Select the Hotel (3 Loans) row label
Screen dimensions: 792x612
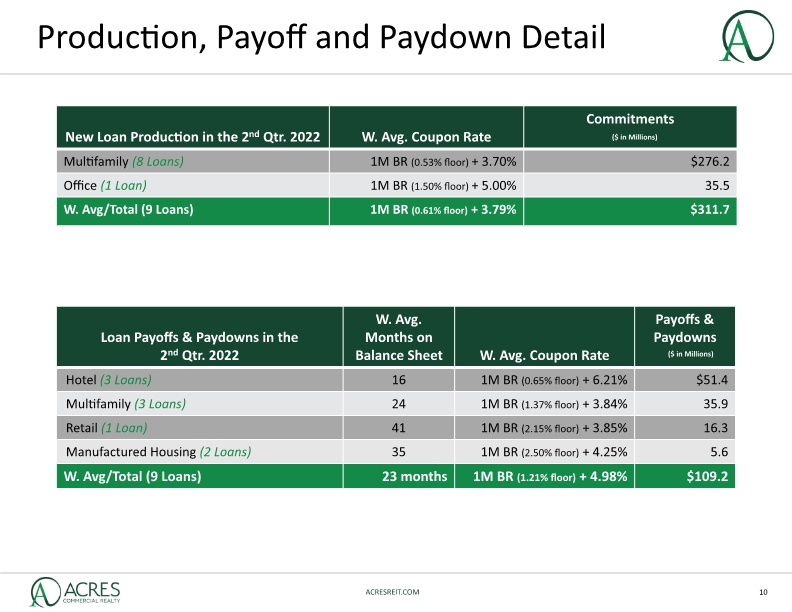click(109, 380)
